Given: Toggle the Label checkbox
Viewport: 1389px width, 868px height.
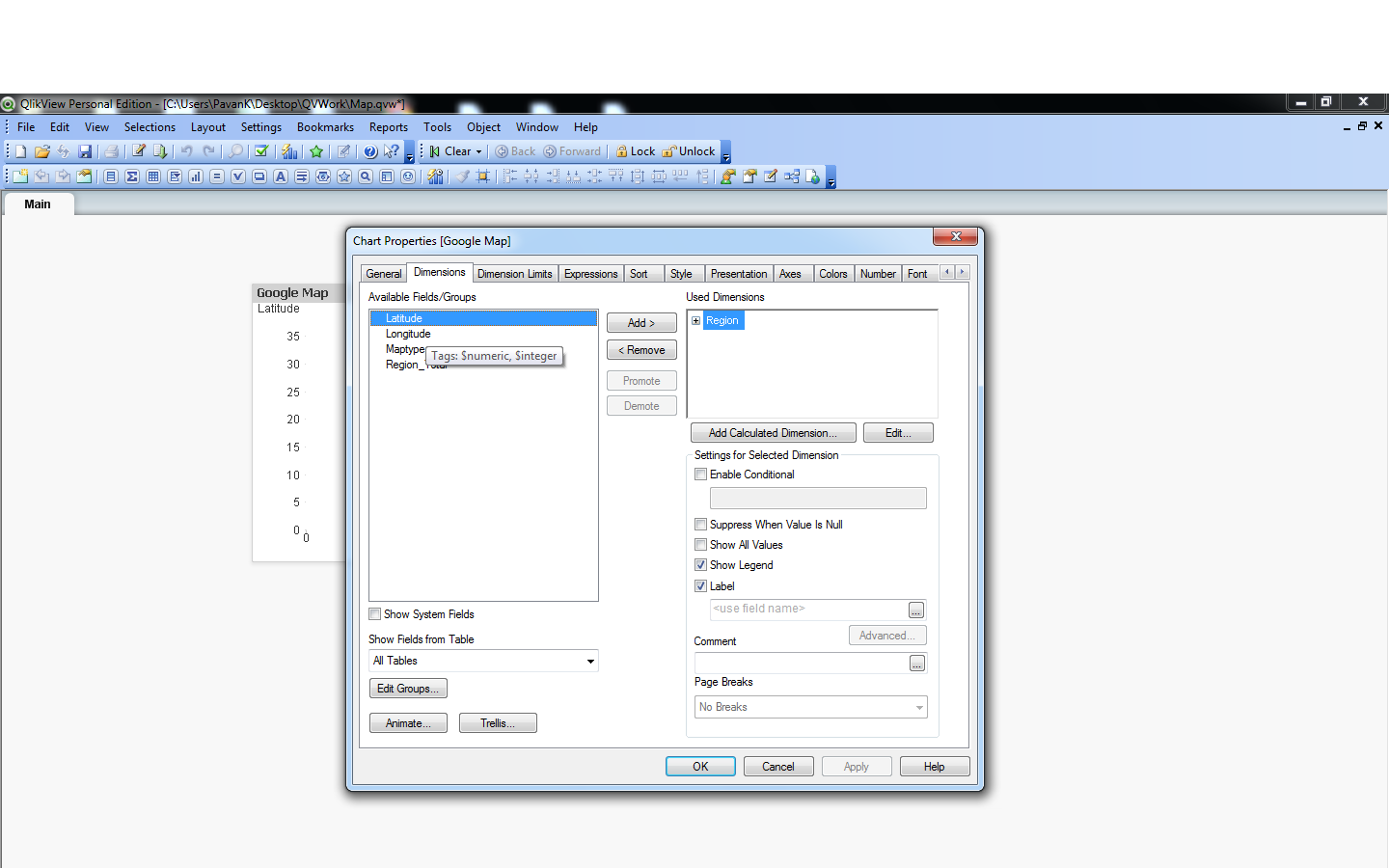Looking at the screenshot, I should coord(701,586).
